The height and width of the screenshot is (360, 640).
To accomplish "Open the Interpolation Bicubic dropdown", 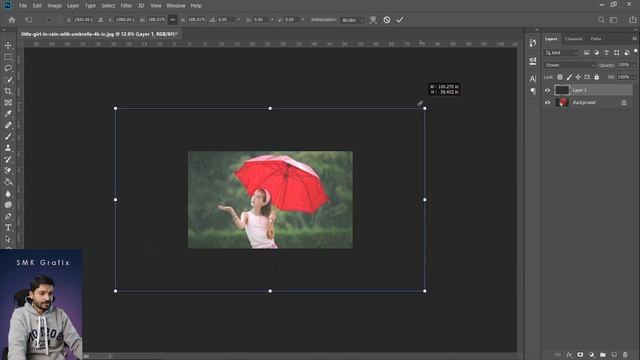I will (353, 20).
